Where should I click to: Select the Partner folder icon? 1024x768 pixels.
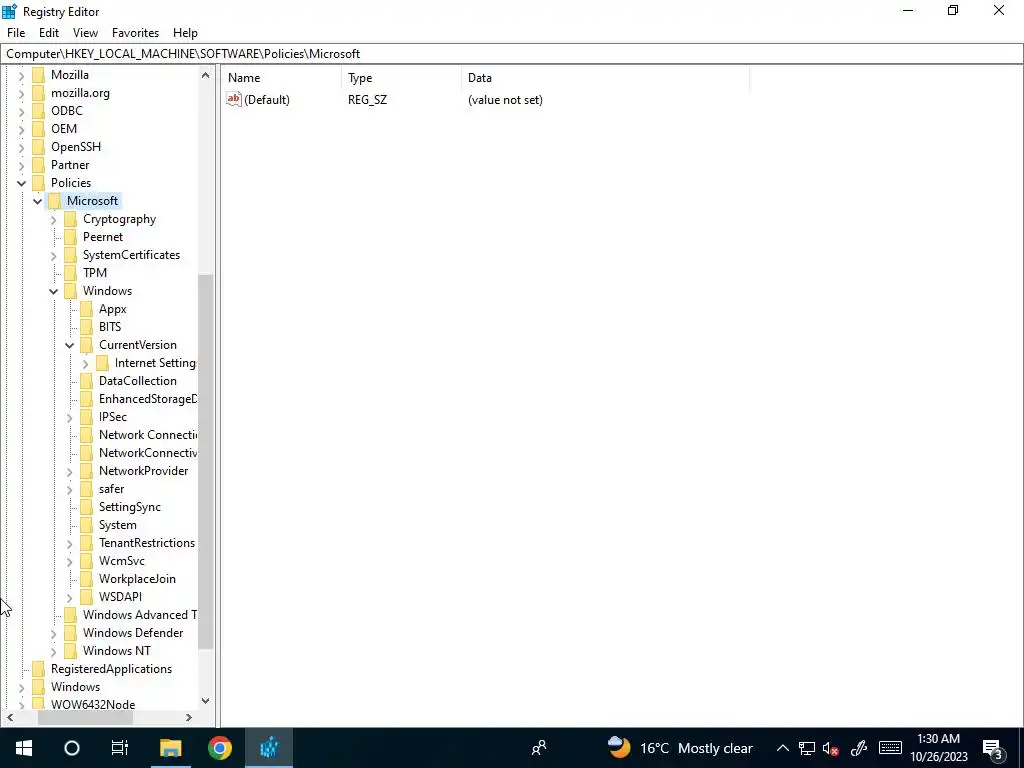[x=39, y=165]
